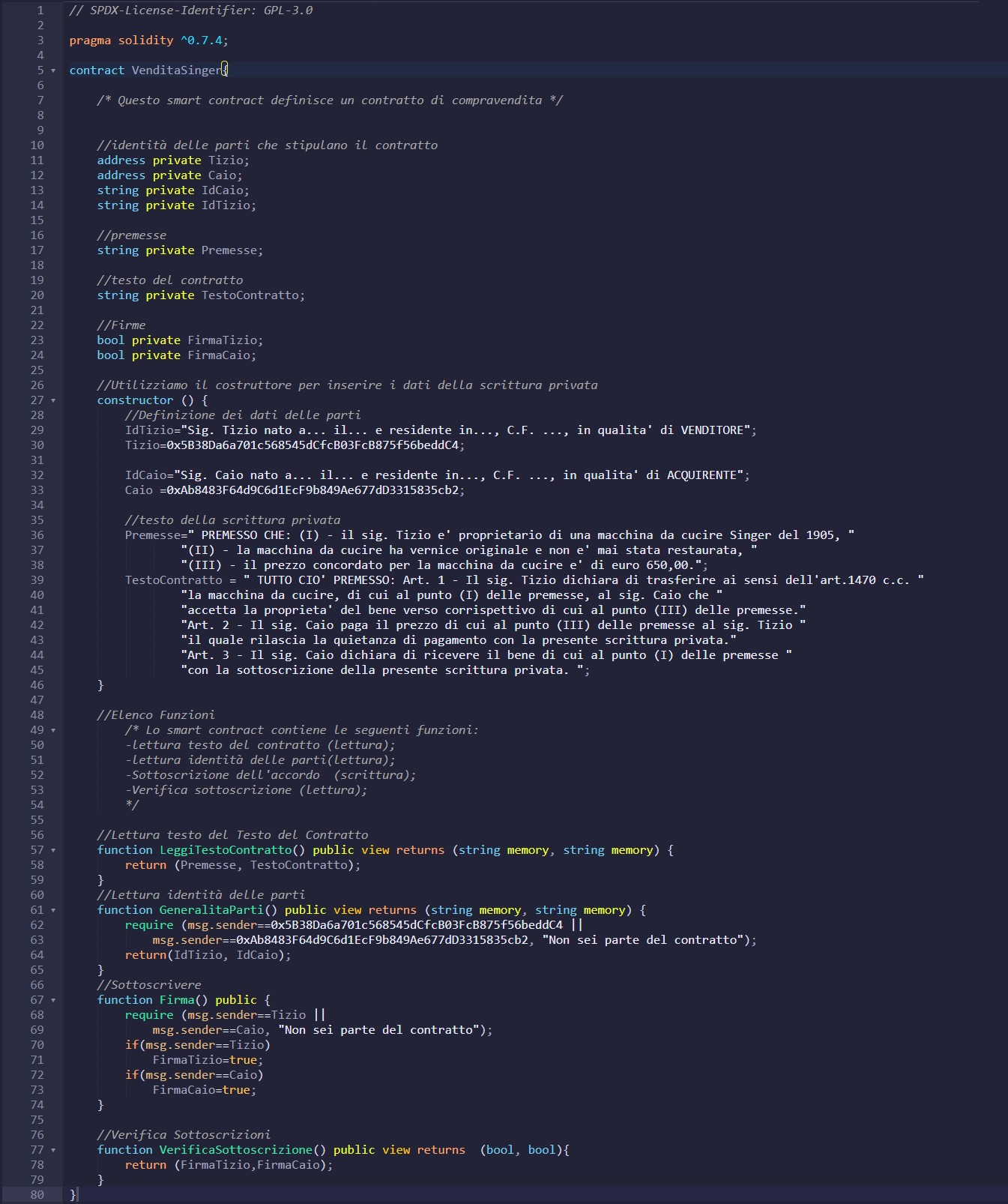The width and height of the screenshot is (1008, 1204).
Task: Click the "//Firme" comment
Action: coord(121,325)
